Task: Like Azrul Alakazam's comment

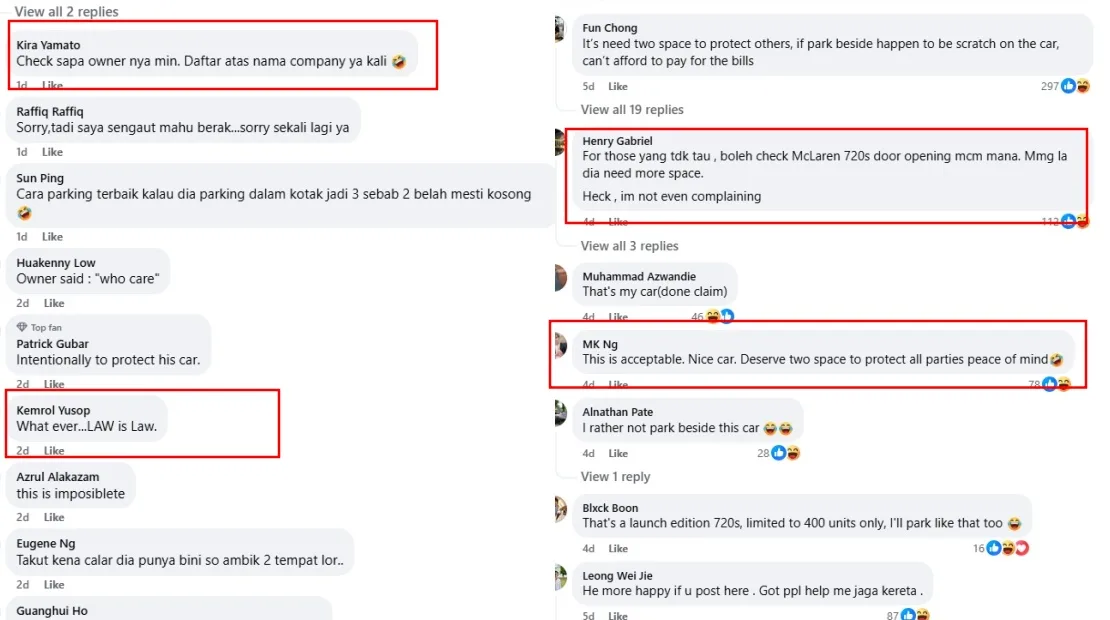Action: pyautogui.click(x=53, y=517)
